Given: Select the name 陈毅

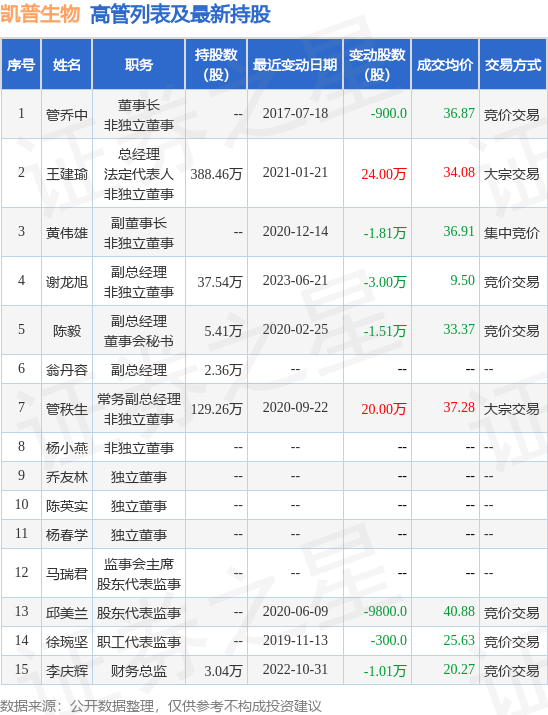Looking at the screenshot, I should tap(67, 331).
